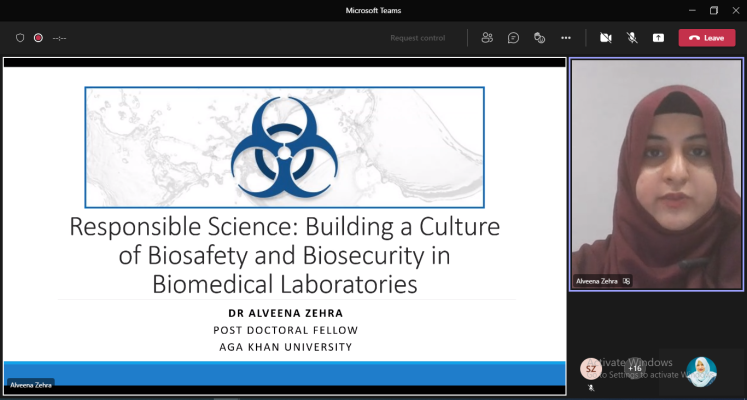Click sharing icon beside Alveena Zehra's name
747x400 pixels.
click(x=627, y=281)
